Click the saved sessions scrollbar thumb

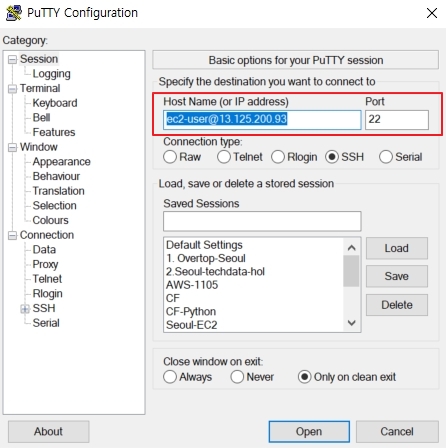pos(351,271)
